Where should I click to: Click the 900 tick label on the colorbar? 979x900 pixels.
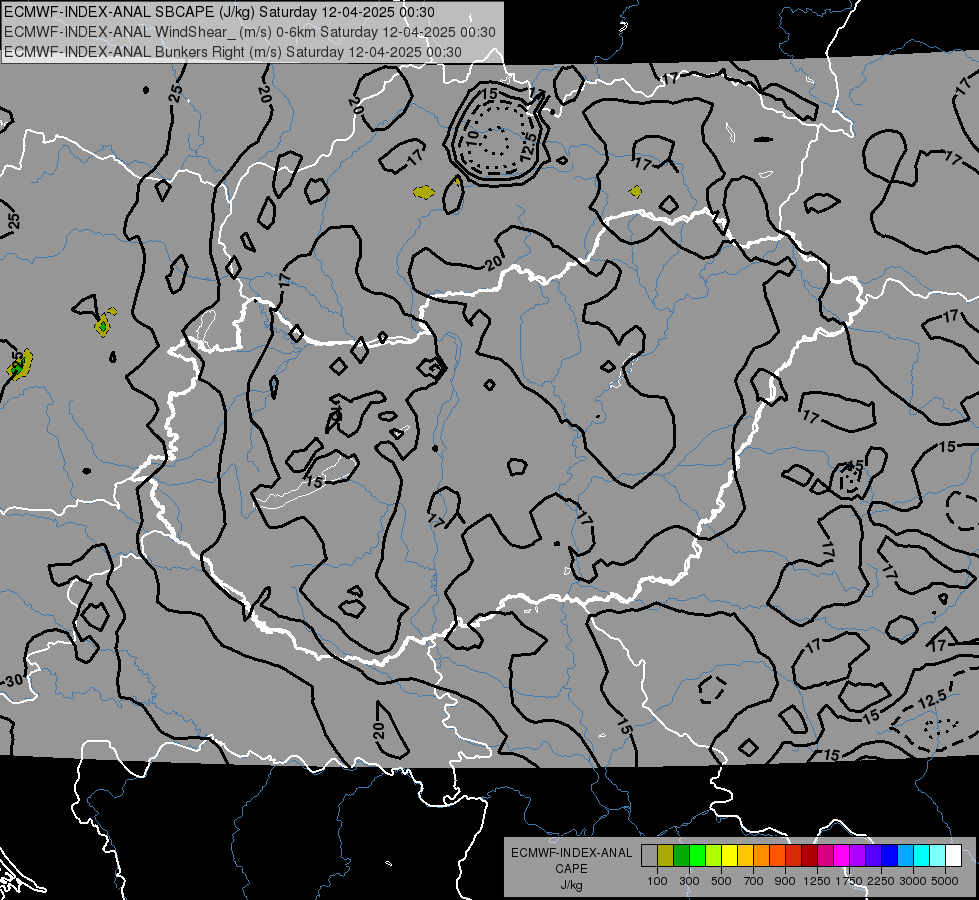coord(785,881)
